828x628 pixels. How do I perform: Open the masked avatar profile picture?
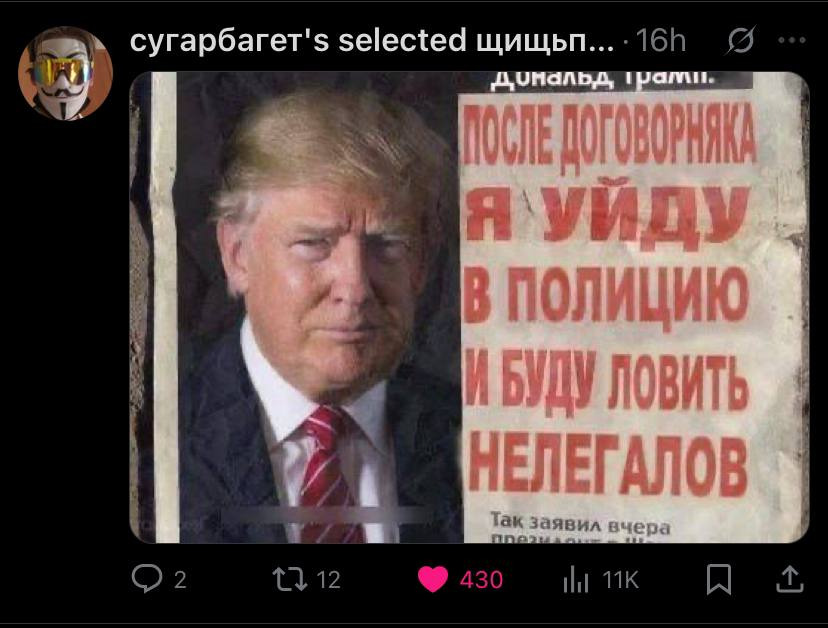65,73
